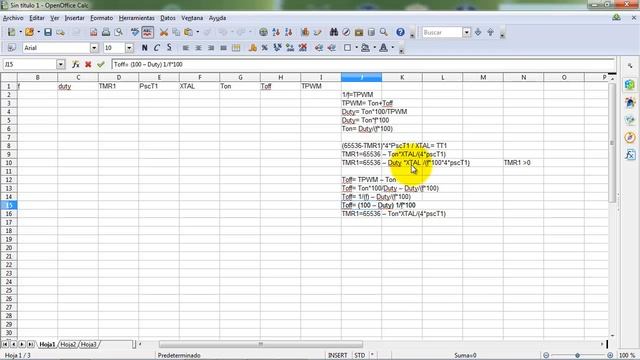The height and width of the screenshot is (360, 640).
Task: Click the Export as PDF icon
Action: click(93, 32)
